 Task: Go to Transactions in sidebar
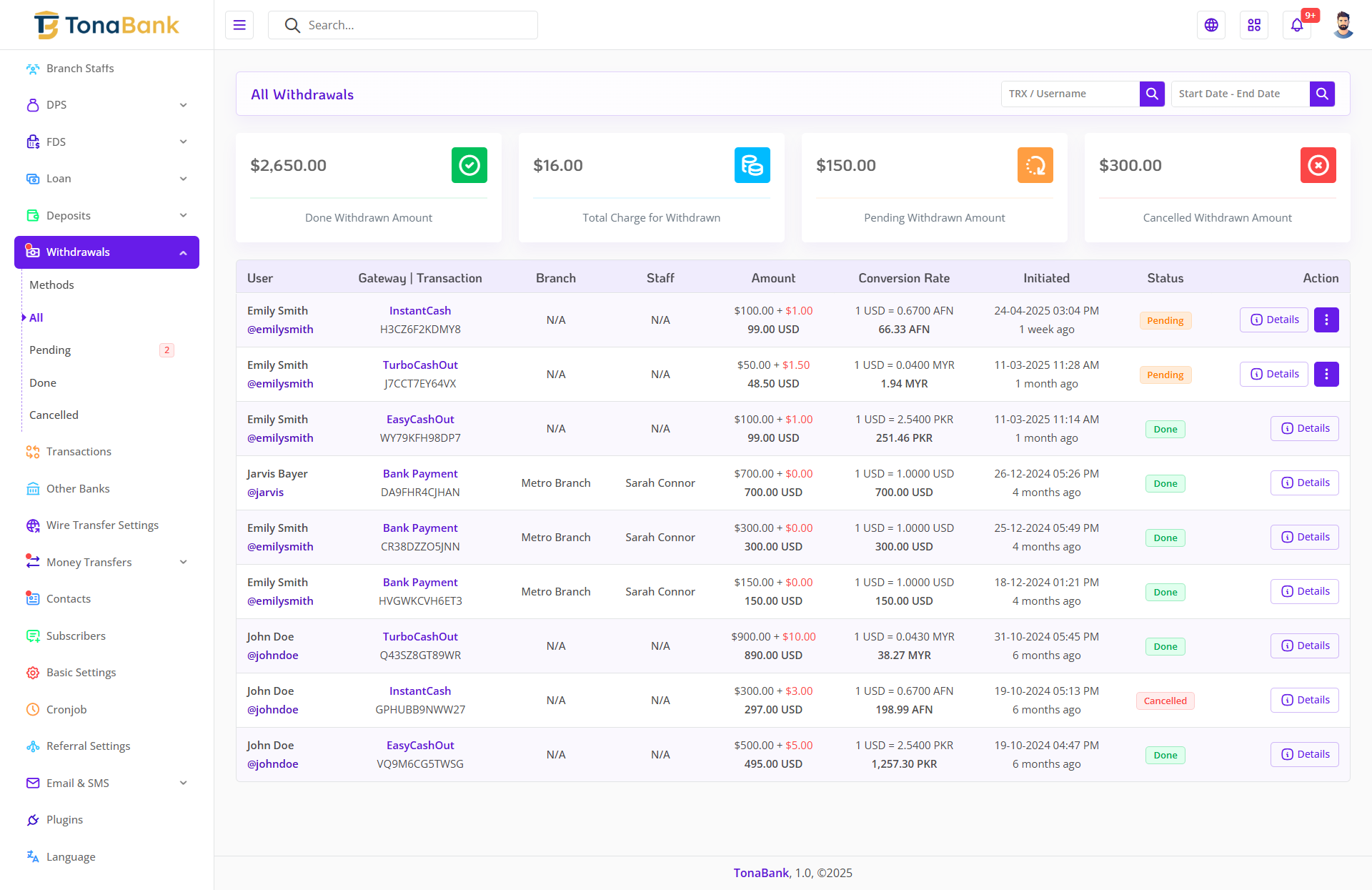[79, 452]
